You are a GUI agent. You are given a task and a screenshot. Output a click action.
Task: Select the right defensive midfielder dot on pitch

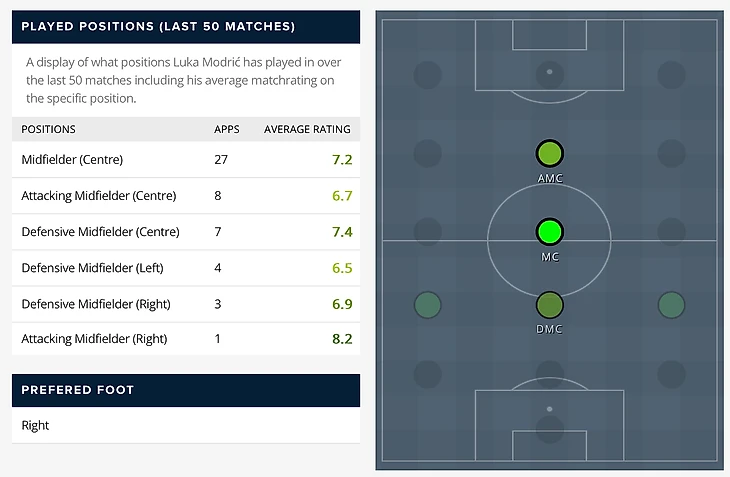(671, 305)
